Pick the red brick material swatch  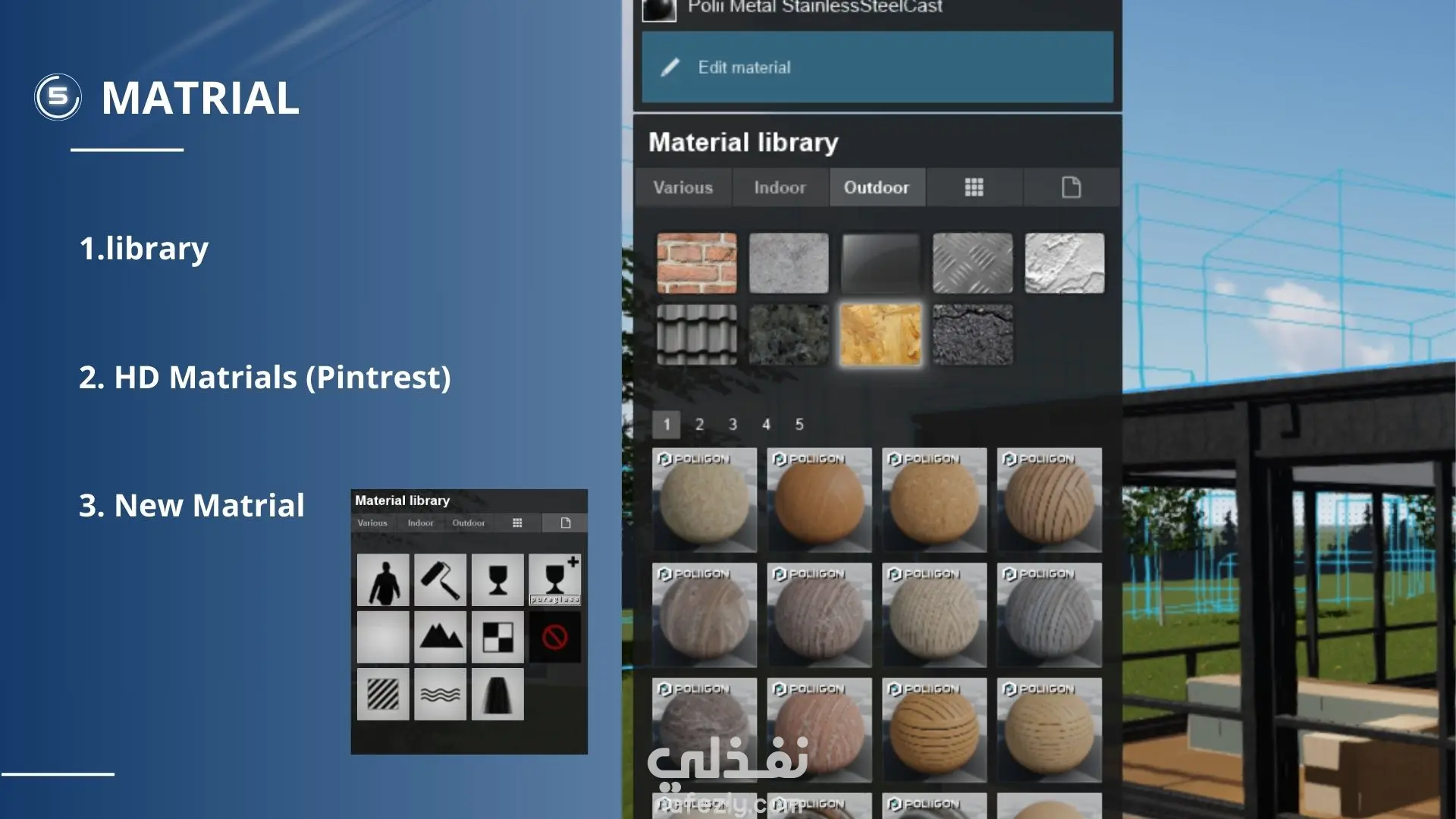[x=696, y=263]
